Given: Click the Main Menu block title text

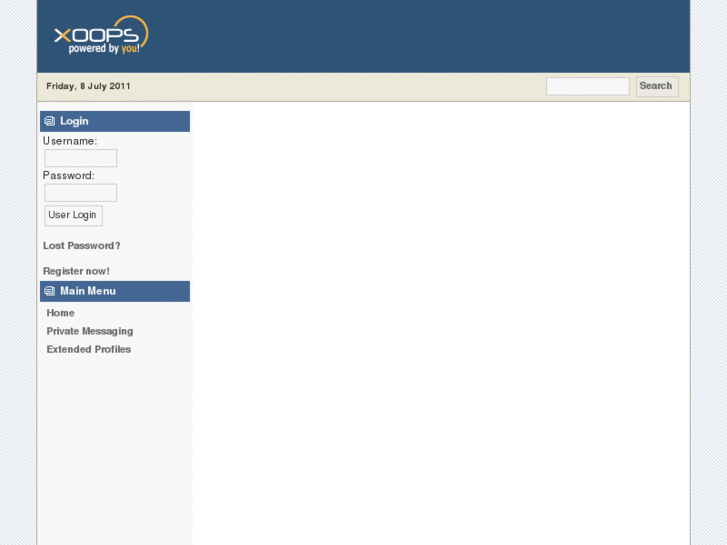Looking at the screenshot, I should tap(88, 291).
